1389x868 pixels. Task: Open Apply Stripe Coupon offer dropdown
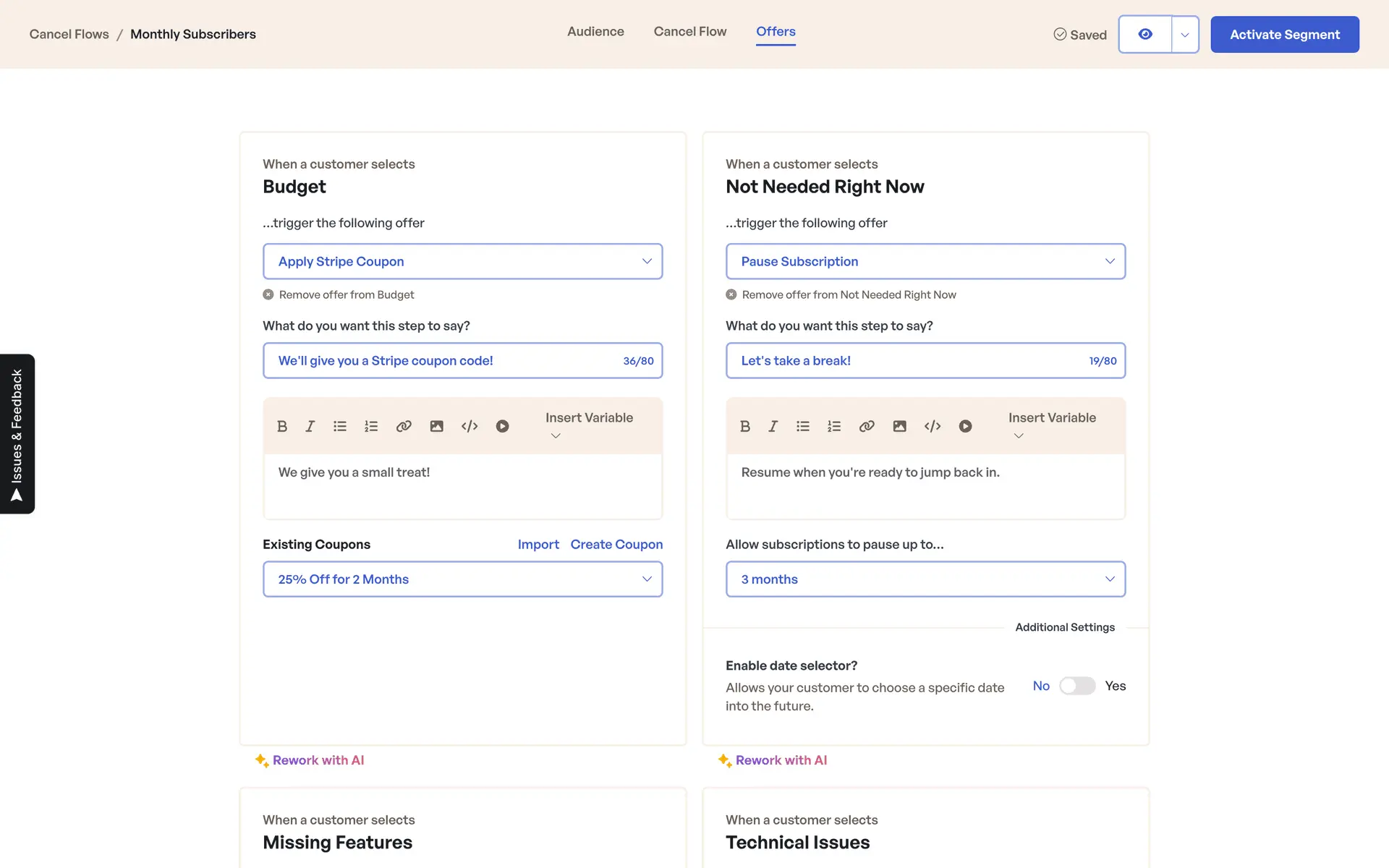[x=462, y=261]
